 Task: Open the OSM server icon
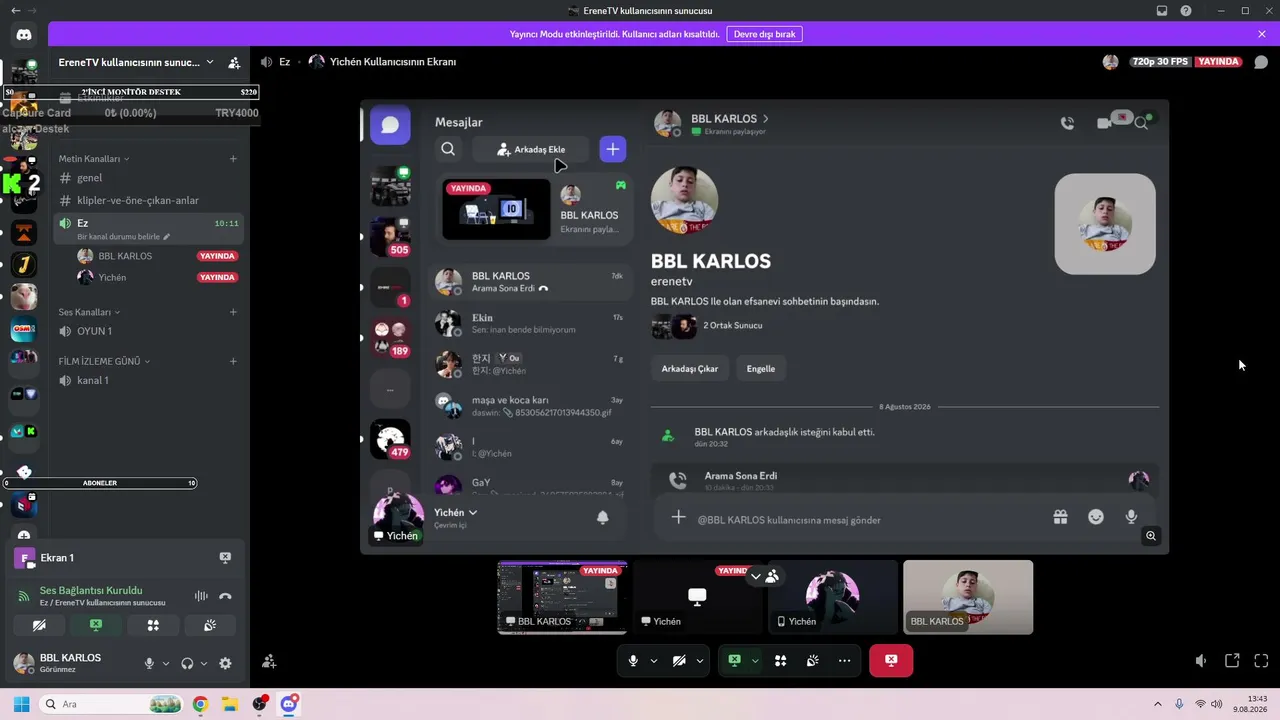coord(24,329)
